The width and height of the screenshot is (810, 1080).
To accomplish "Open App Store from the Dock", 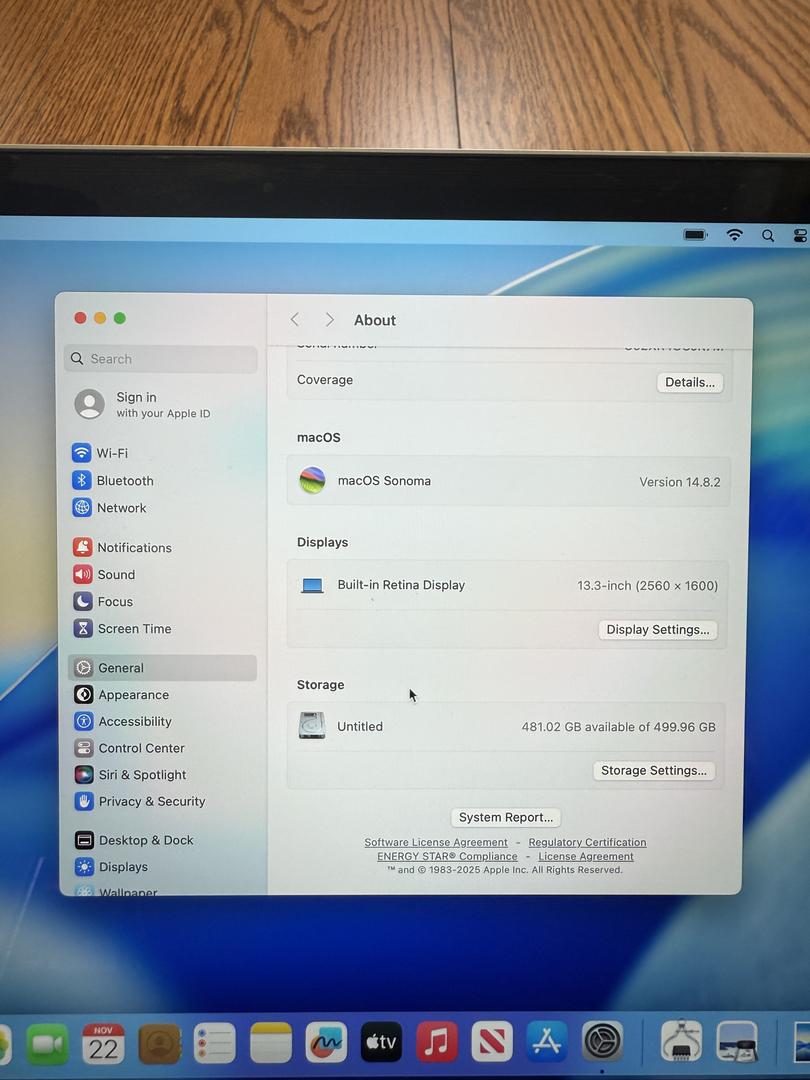I will pyautogui.click(x=547, y=1041).
